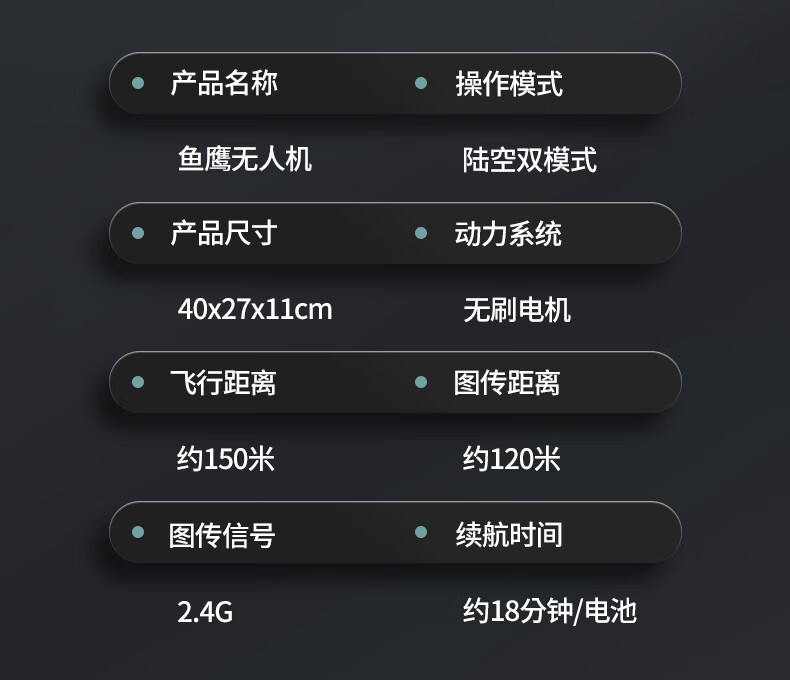The image size is (790, 680).
Task: Click the 约150米 flight distance value
Action: (225, 458)
